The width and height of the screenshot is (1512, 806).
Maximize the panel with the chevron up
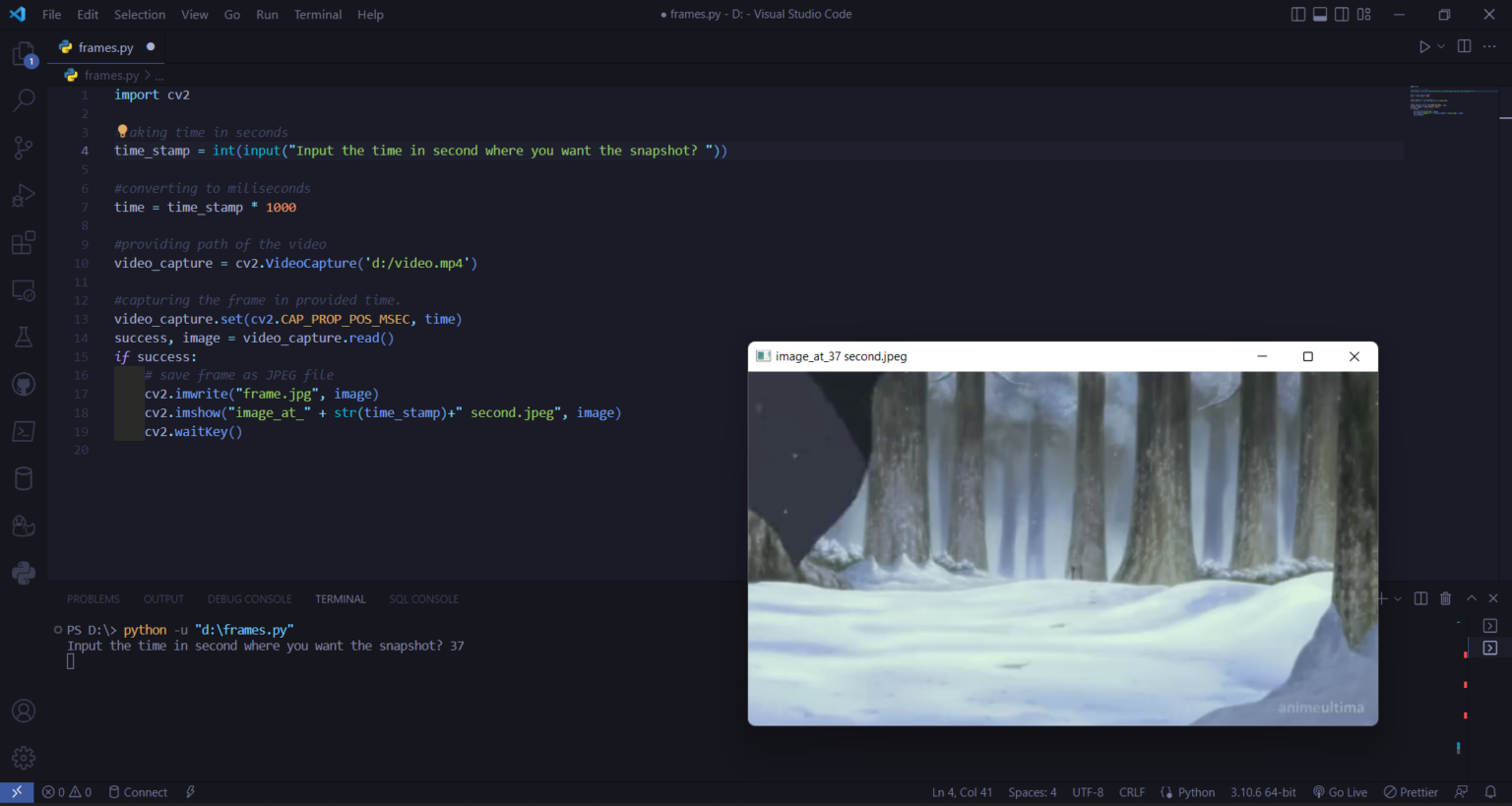(x=1472, y=598)
